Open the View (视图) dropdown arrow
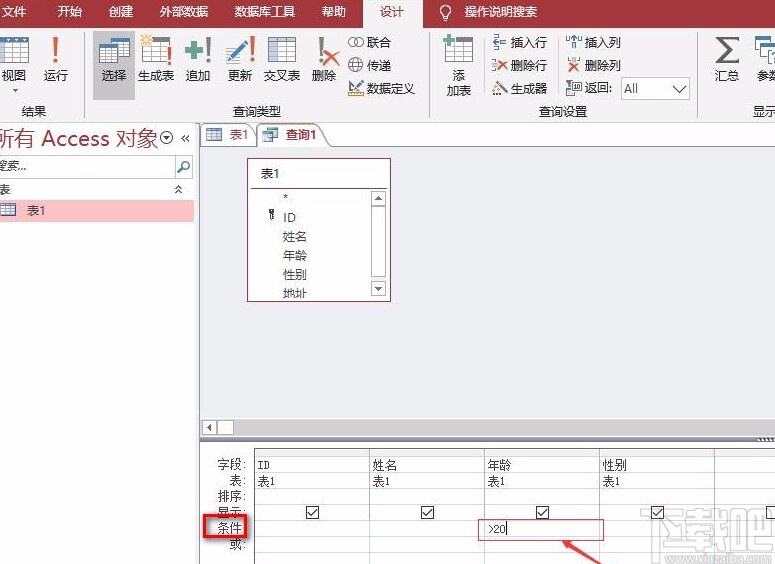The height and width of the screenshot is (564, 775). tap(15, 90)
